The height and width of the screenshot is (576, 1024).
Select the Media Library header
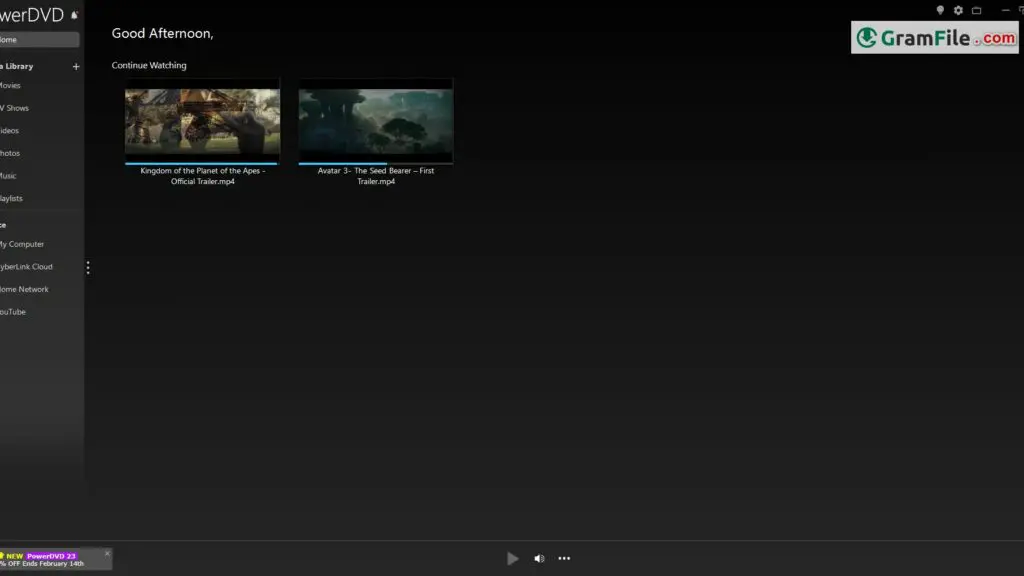click(x=17, y=67)
